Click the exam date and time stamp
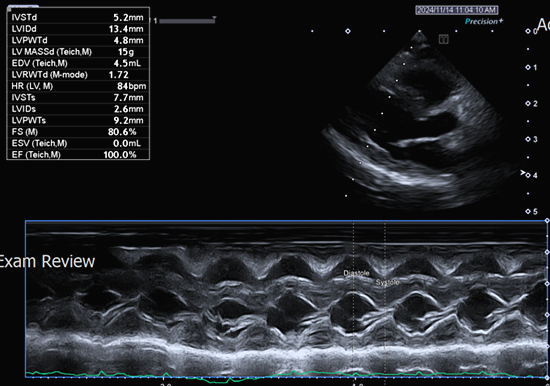The width and height of the screenshot is (550, 386). [457, 10]
